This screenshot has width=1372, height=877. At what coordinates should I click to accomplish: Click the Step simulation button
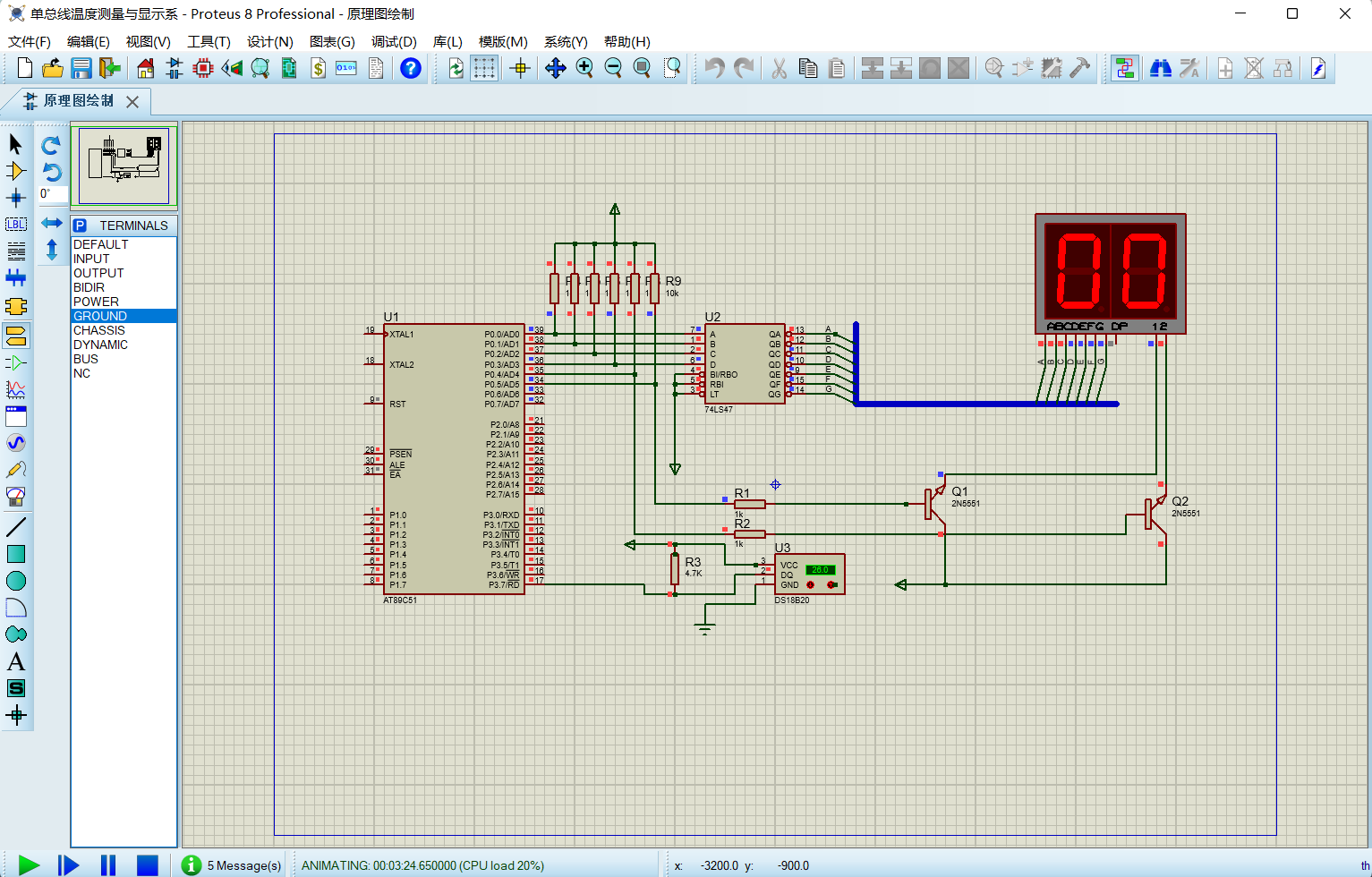tap(68, 864)
